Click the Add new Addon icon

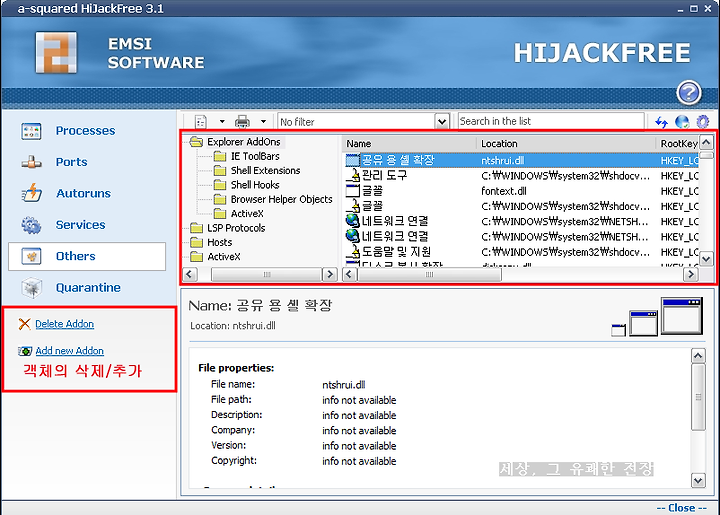coord(25,351)
